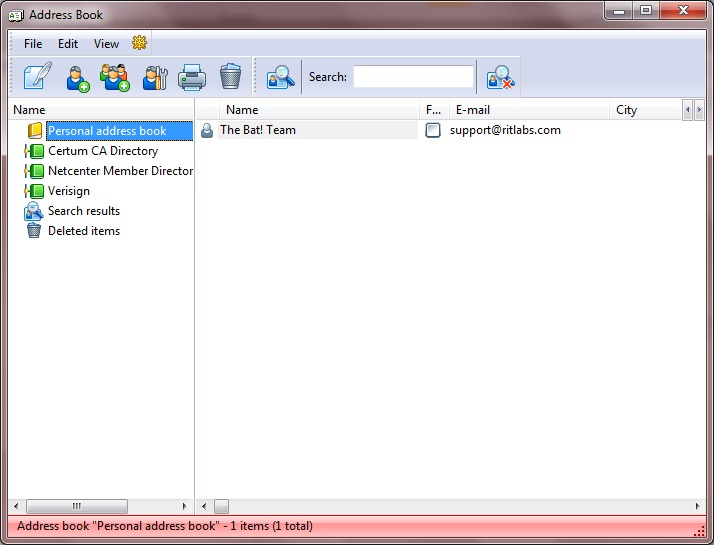The height and width of the screenshot is (545, 714).
Task: Sort by the E-mail column header
Action: coord(529,110)
